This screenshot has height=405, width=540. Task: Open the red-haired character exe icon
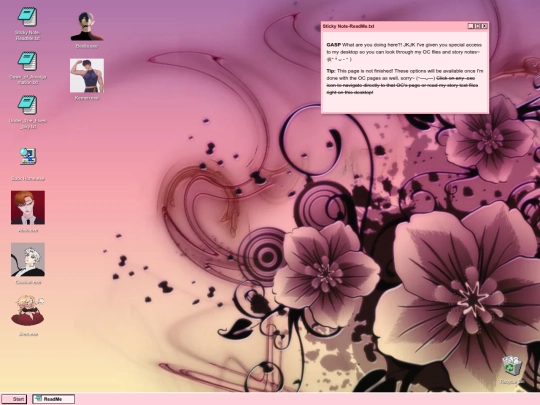(x=28, y=208)
